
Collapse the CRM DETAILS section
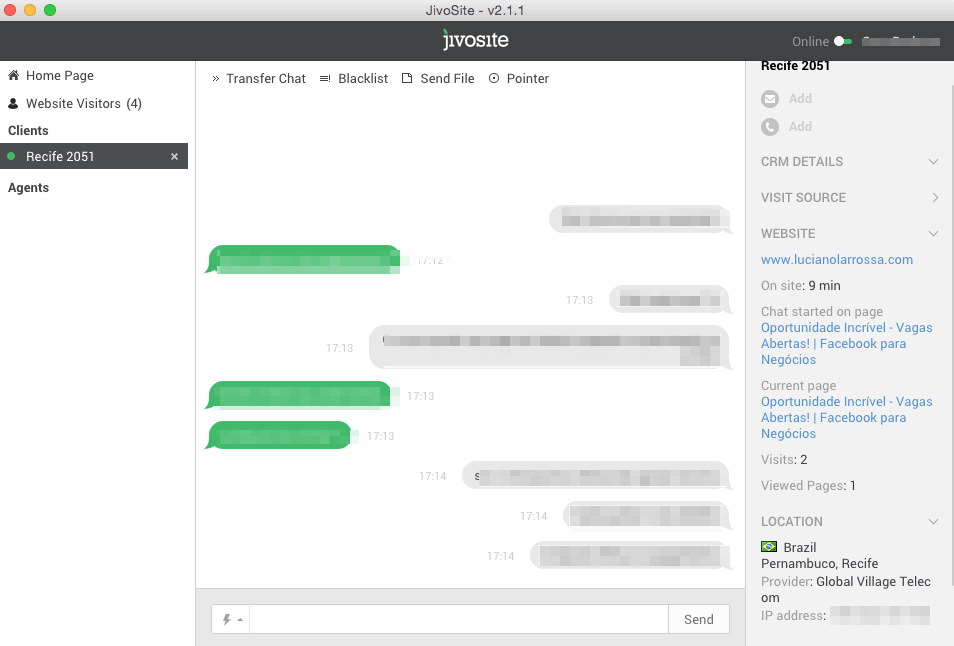click(x=933, y=161)
